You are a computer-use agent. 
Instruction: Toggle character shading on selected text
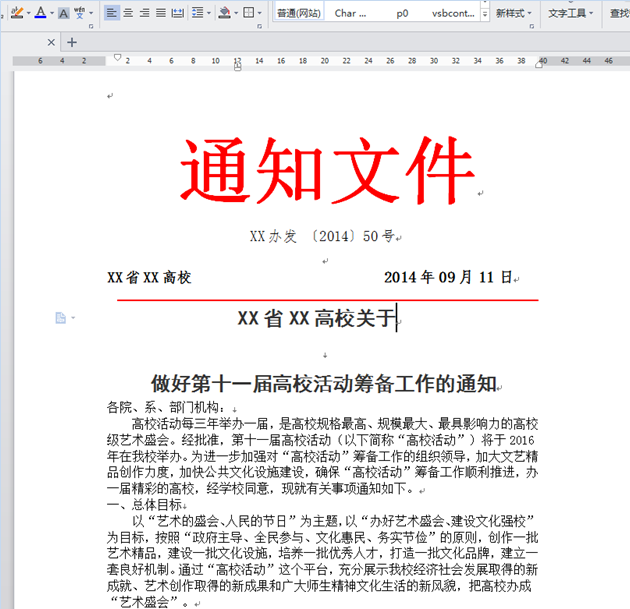point(64,13)
